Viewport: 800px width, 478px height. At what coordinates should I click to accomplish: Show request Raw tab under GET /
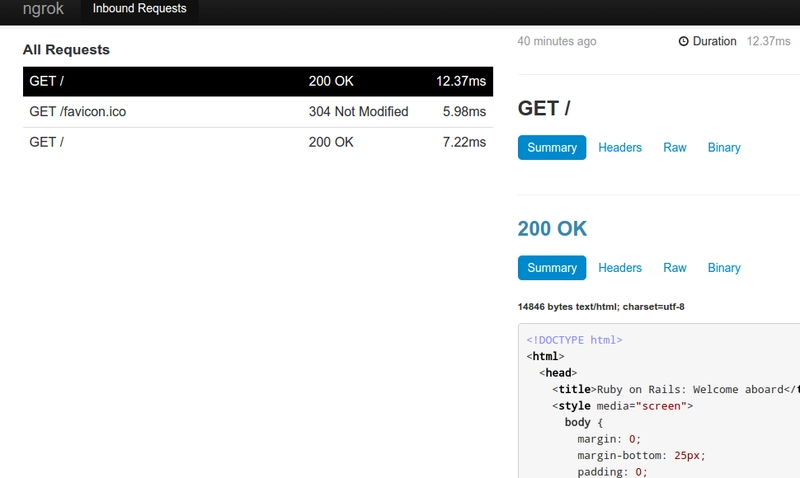point(674,147)
